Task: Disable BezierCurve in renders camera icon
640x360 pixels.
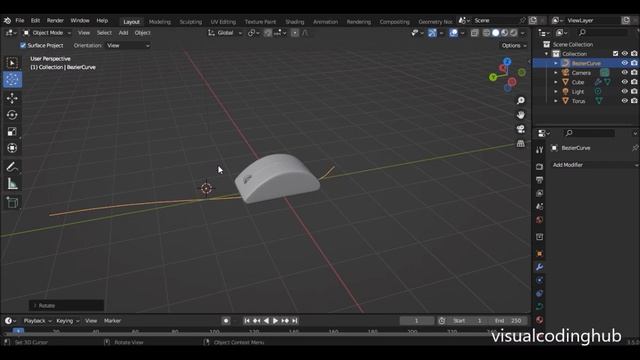Action: [634, 63]
